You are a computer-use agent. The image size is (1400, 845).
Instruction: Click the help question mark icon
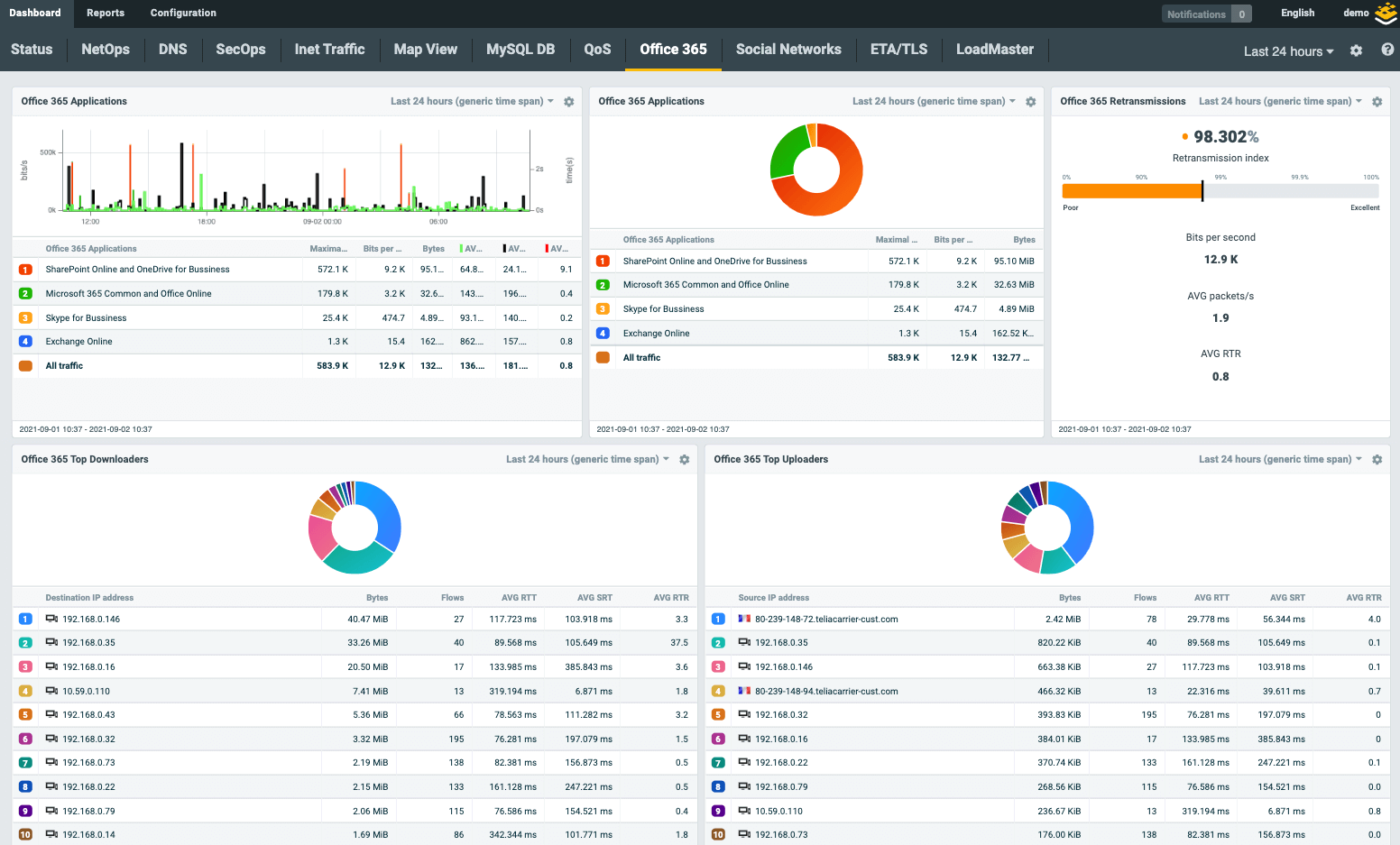(x=1387, y=51)
